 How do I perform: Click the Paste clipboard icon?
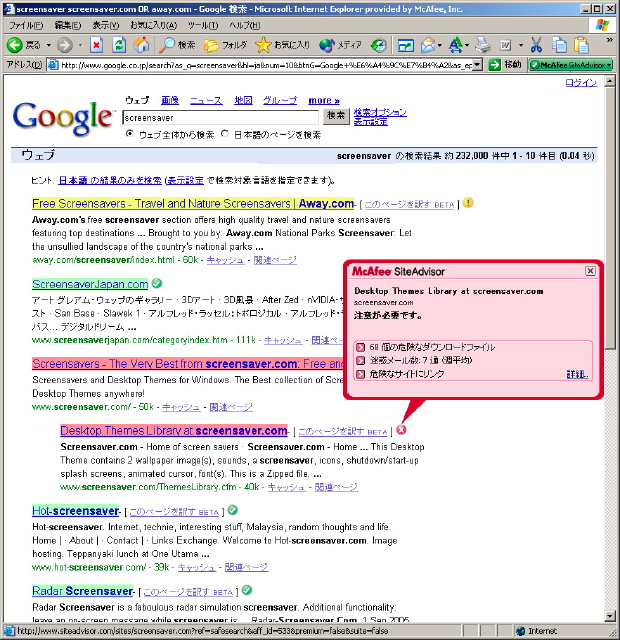pyautogui.click(x=581, y=45)
